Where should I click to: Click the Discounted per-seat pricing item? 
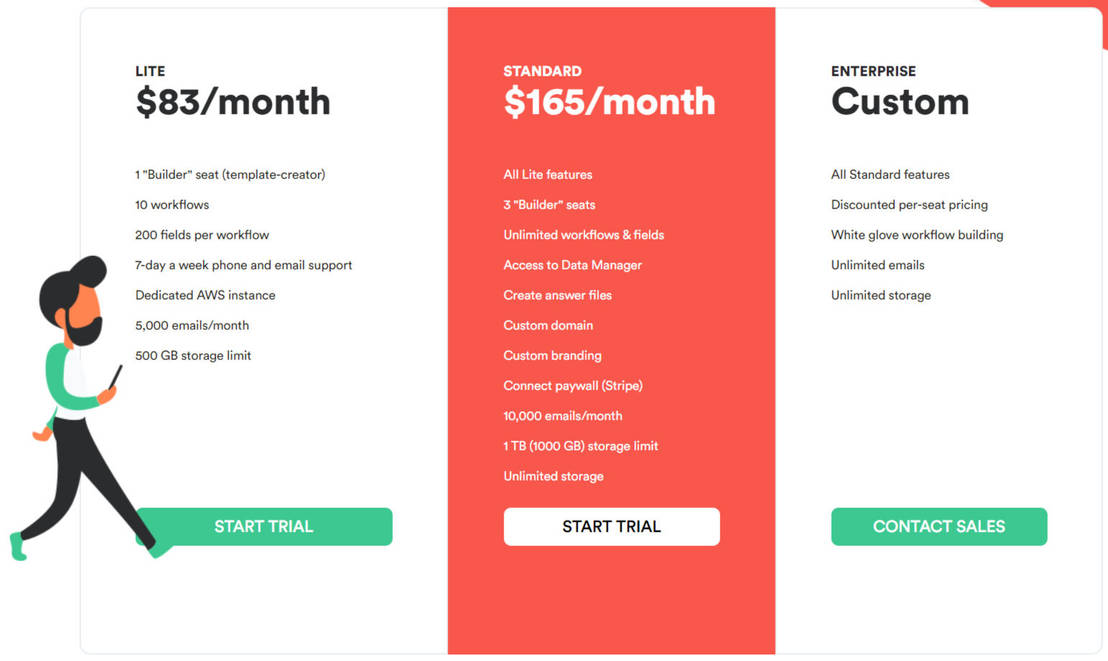coord(909,204)
